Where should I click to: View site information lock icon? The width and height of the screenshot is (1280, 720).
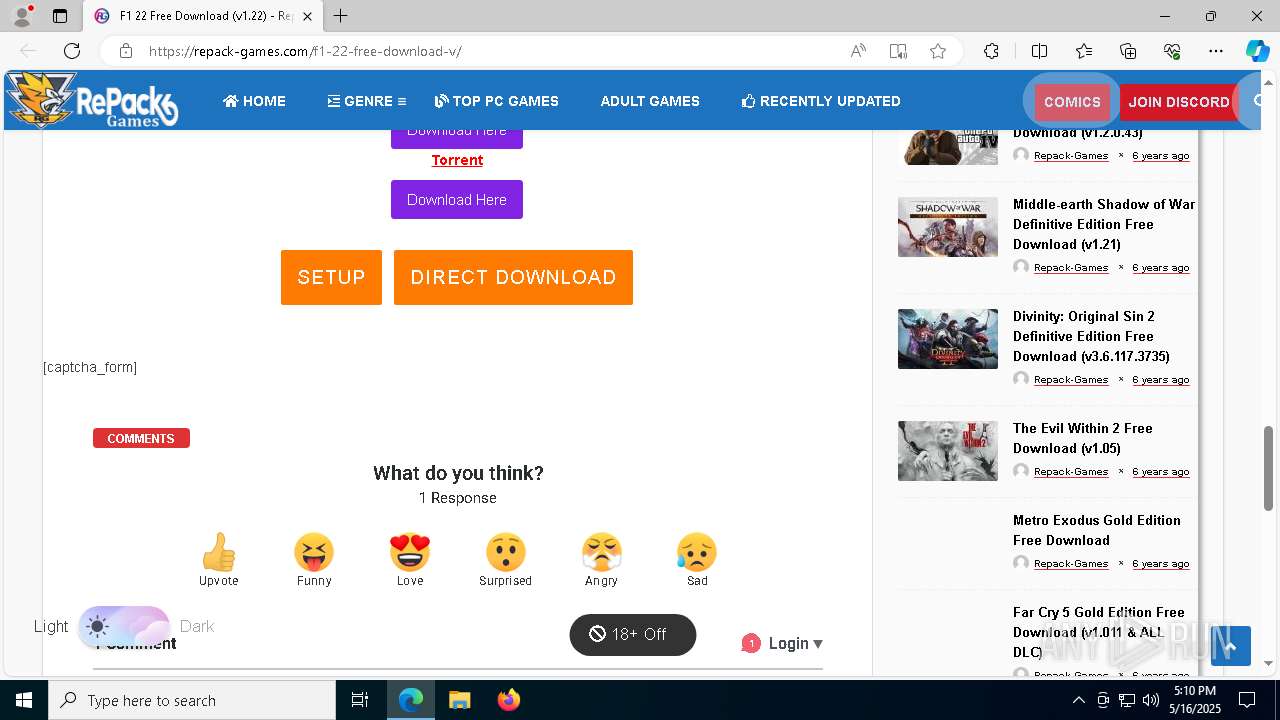point(126,51)
